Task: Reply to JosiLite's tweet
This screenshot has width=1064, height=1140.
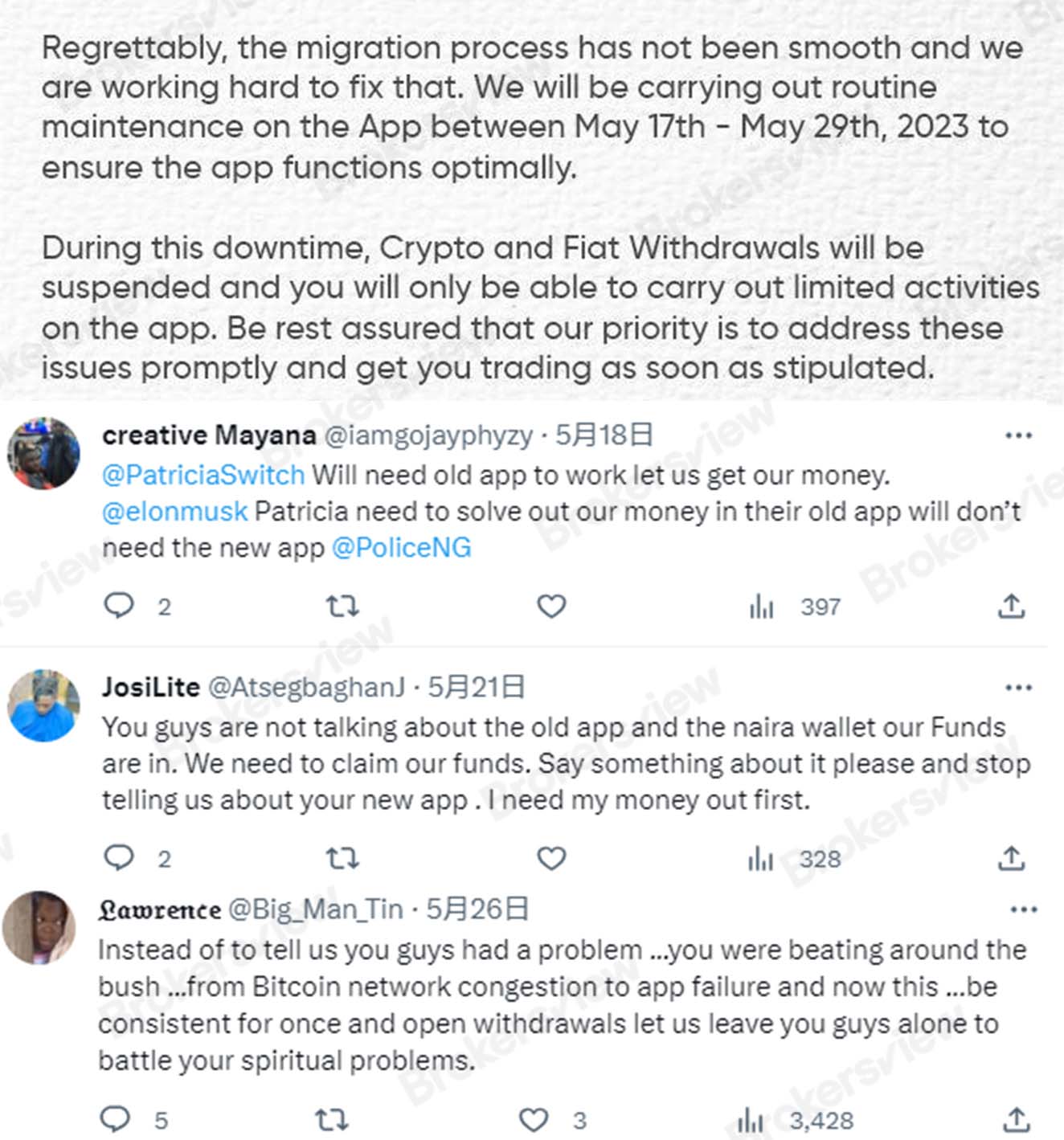Action: click(121, 858)
